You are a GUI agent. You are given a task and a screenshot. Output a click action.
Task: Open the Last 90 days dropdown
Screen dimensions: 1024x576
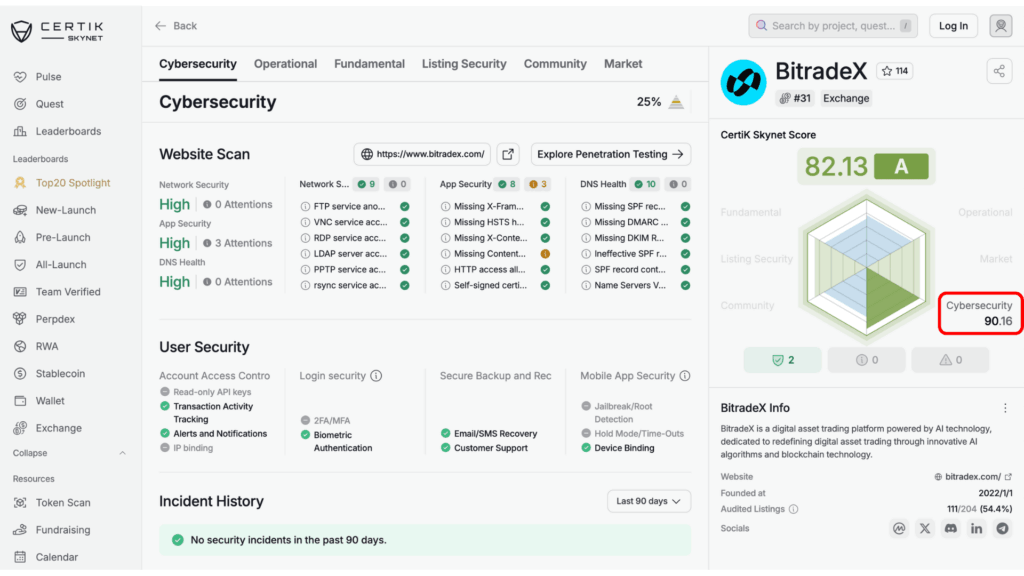[x=648, y=501]
